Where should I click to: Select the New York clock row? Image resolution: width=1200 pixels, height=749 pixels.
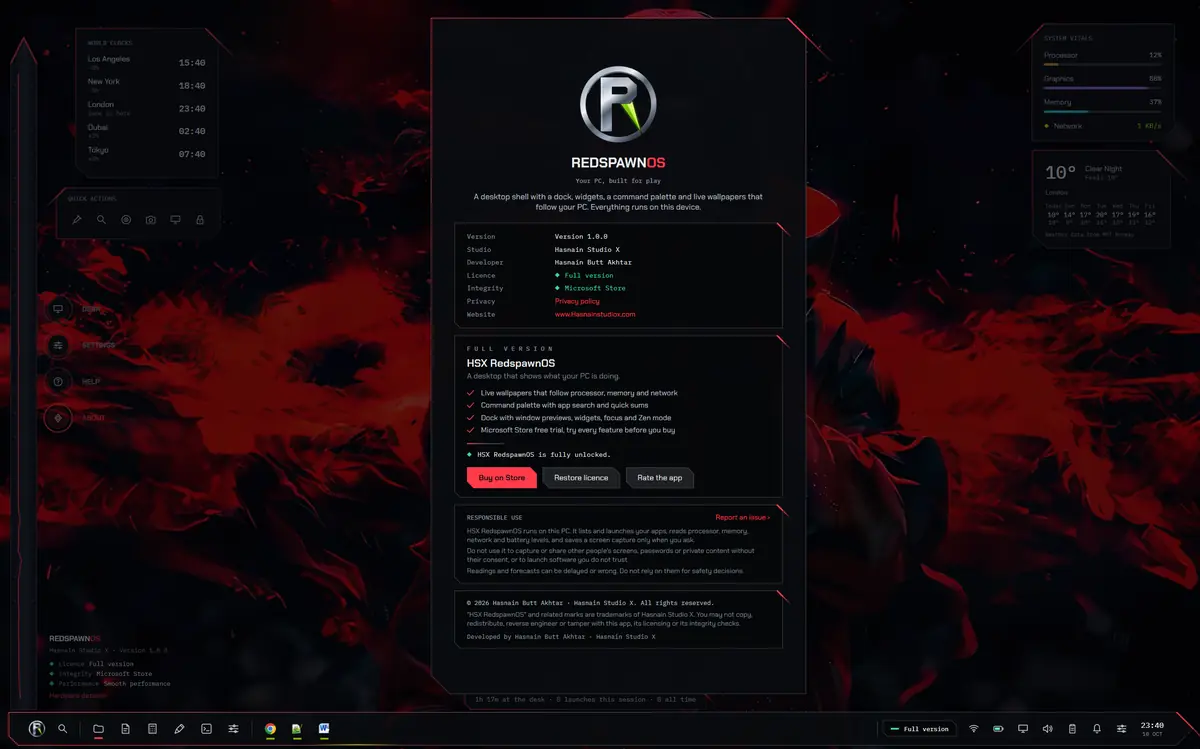pos(147,85)
